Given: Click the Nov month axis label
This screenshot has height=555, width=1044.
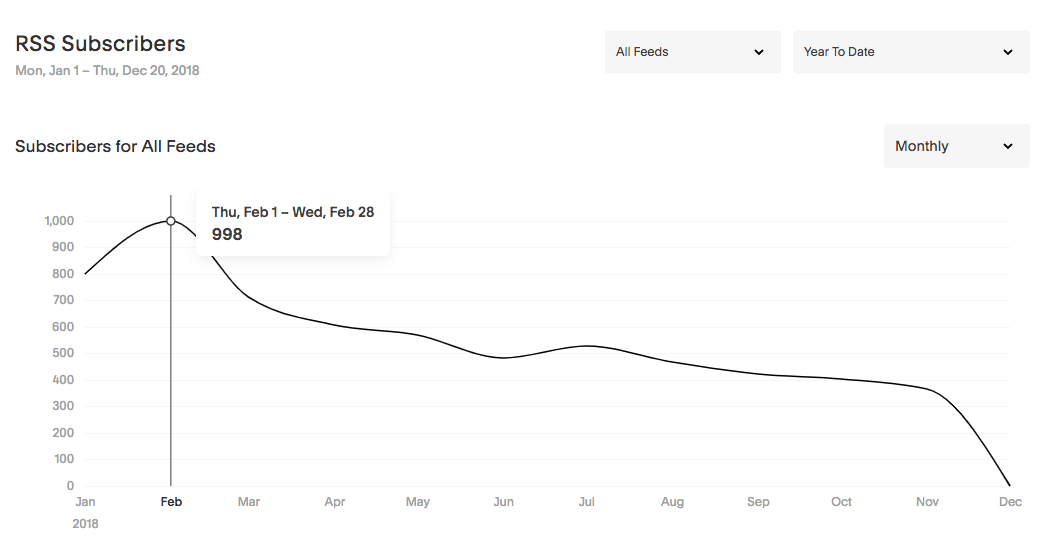Looking at the screenshot, I should [x=927, y=502].
